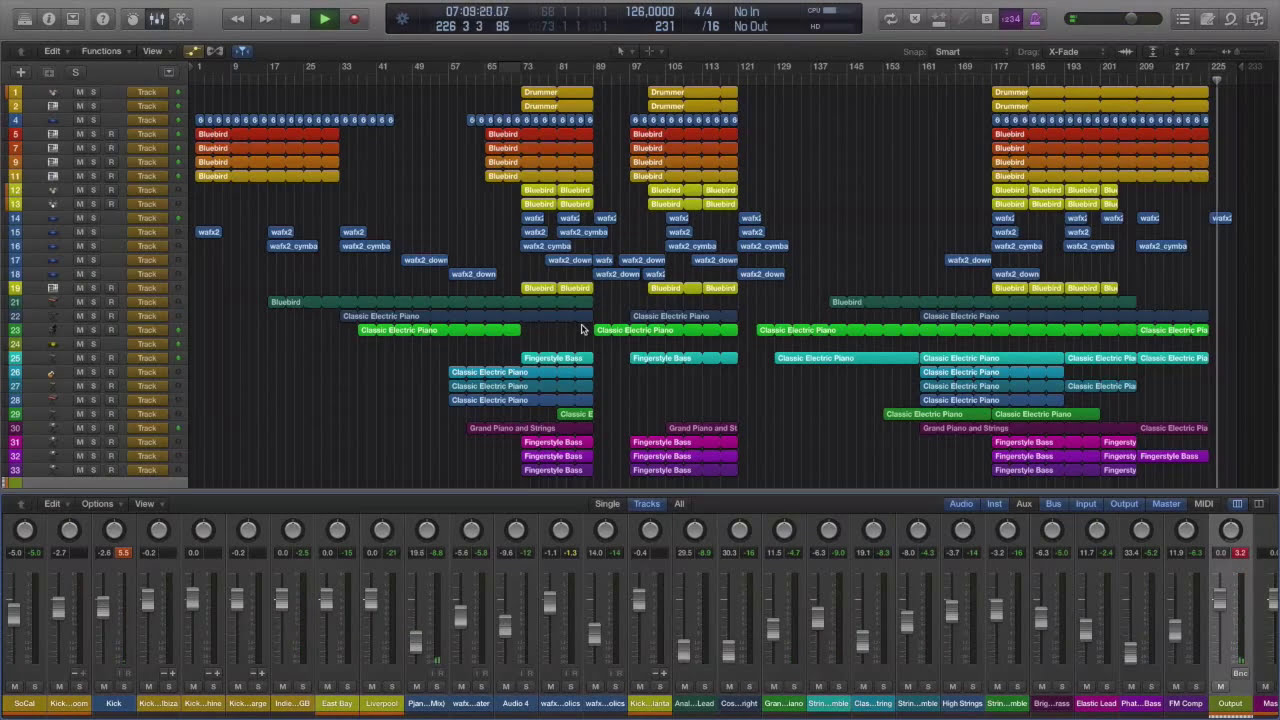Adjust the master volume slider

(x=1115, y=18)
